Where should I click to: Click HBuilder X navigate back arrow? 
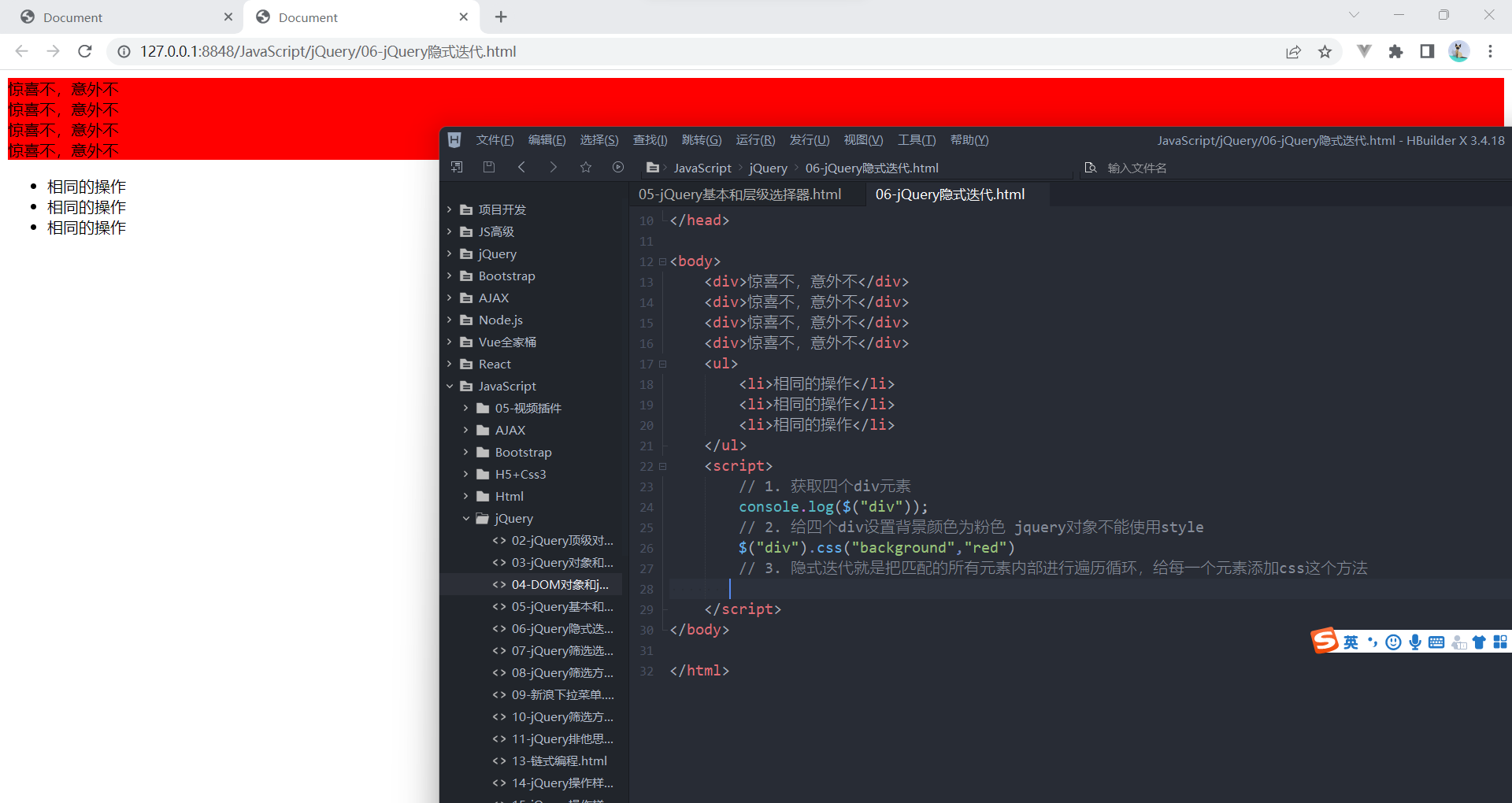click(521, 167)
